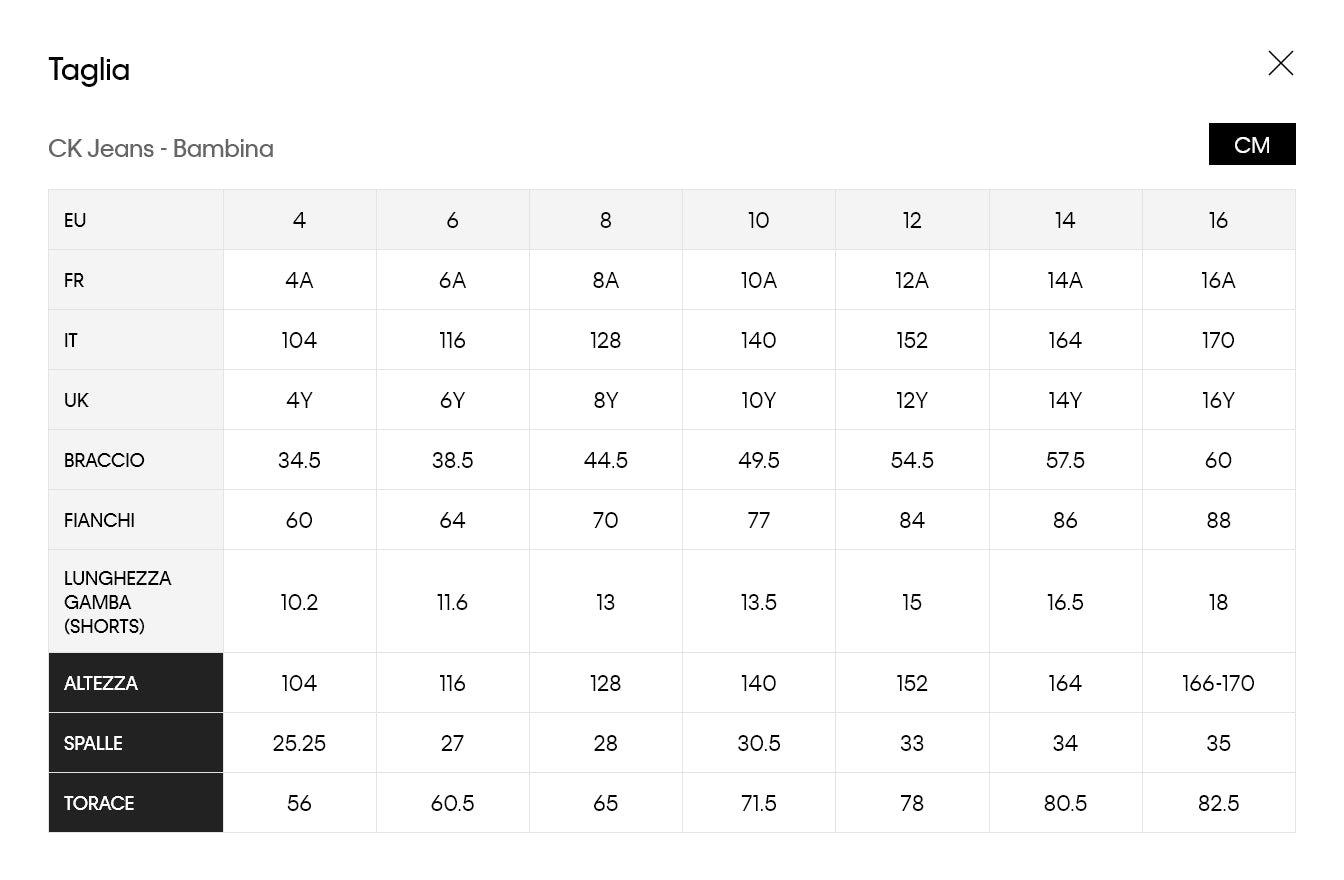Click the BRACCIO value 44.5
This screenshot has height=880, width=1344.
[605, 460]
